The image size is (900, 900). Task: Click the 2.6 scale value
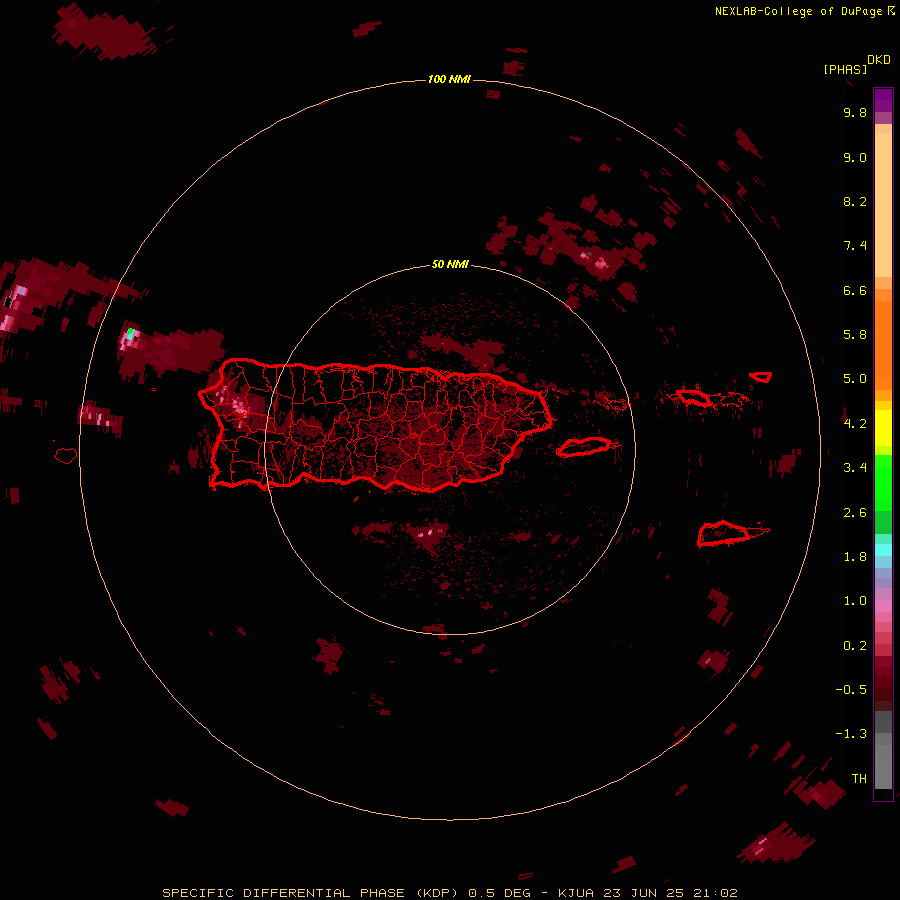click(855, 512)
